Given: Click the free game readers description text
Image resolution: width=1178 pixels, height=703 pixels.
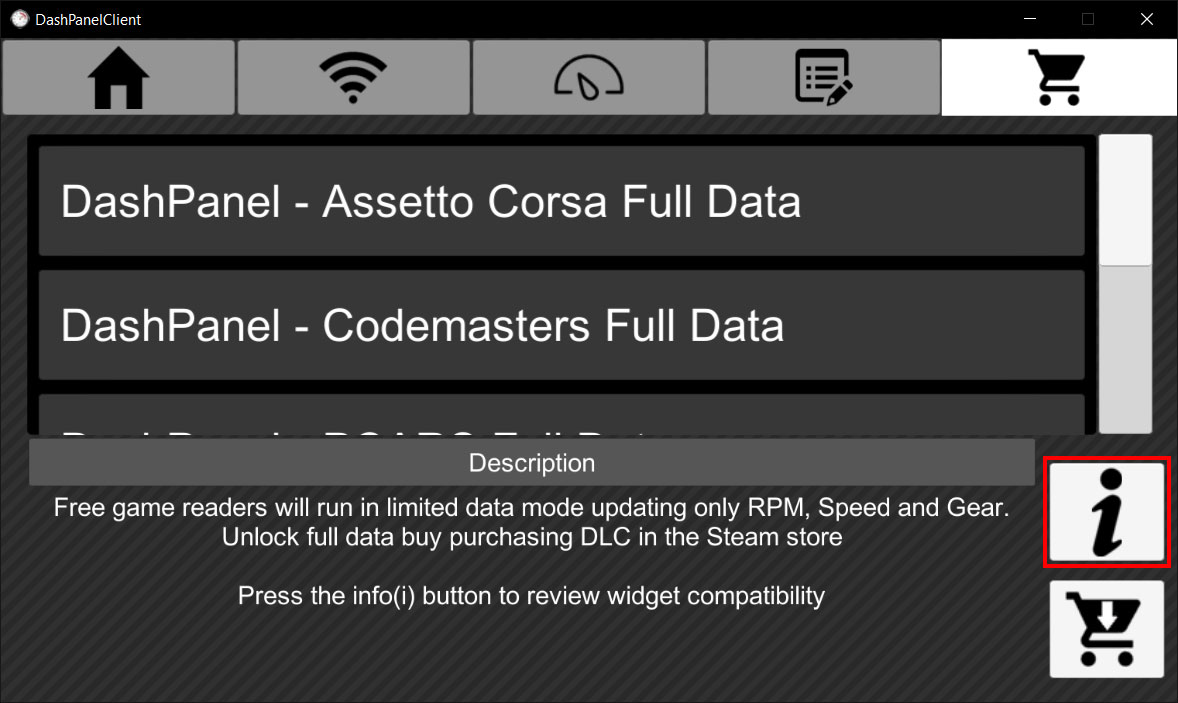Looking at the screenshot, I should click(532, 522).
